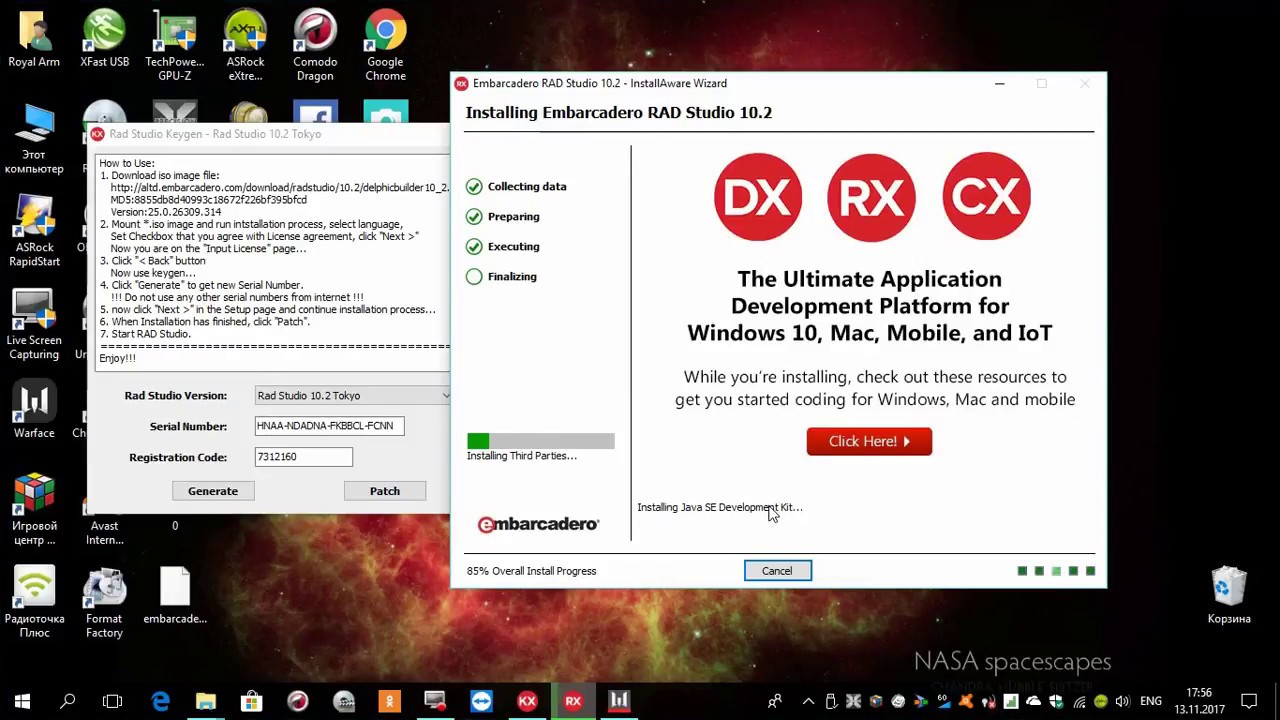This screenshot has width=1280, height=720.
Task: Switch to RX installer taskbar button
Action: click(x=573, y=701)
